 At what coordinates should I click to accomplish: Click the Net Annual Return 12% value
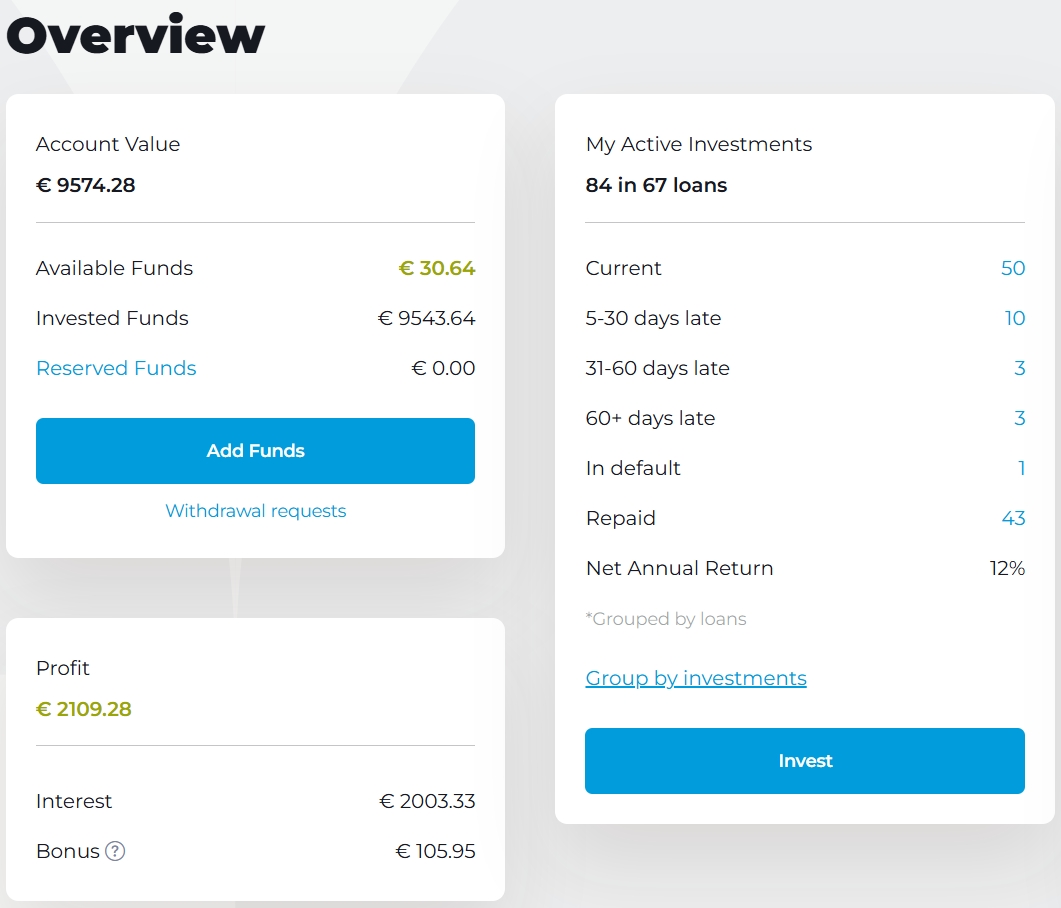pyautogui.click(x=1007, y=568)
